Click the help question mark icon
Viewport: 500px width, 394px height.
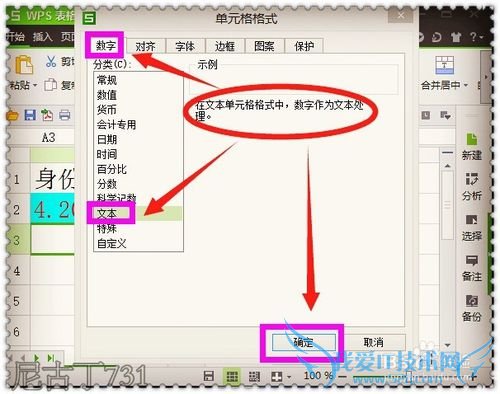point(474,37)
